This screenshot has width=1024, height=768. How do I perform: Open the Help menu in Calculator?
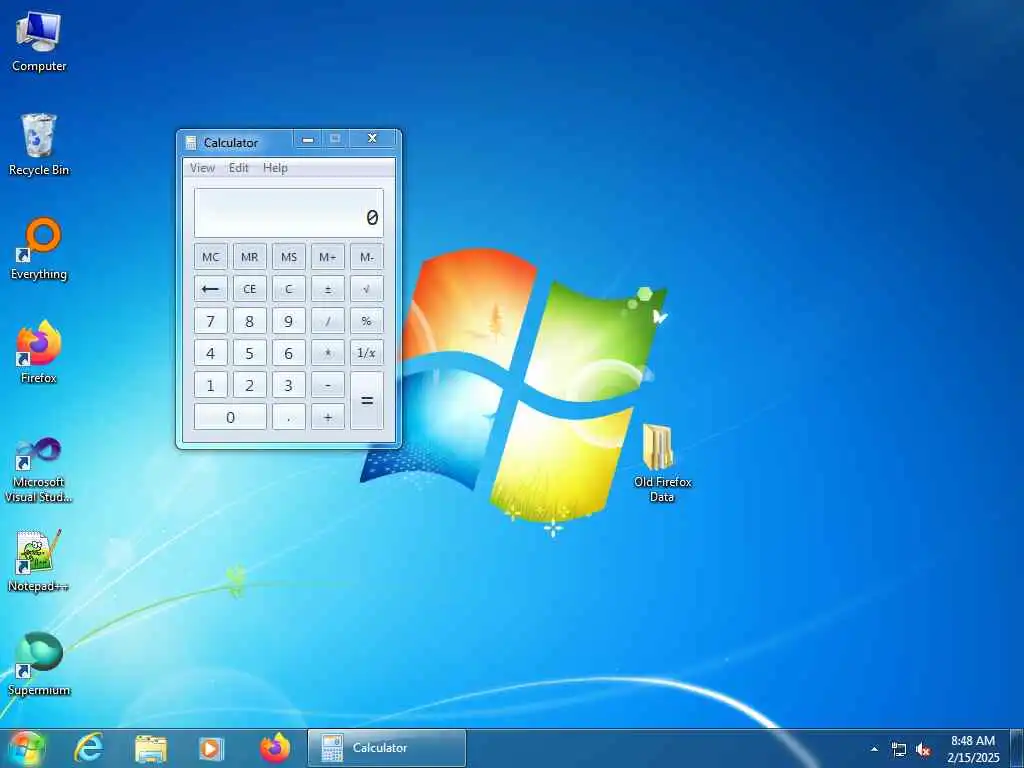coord(275,168)
